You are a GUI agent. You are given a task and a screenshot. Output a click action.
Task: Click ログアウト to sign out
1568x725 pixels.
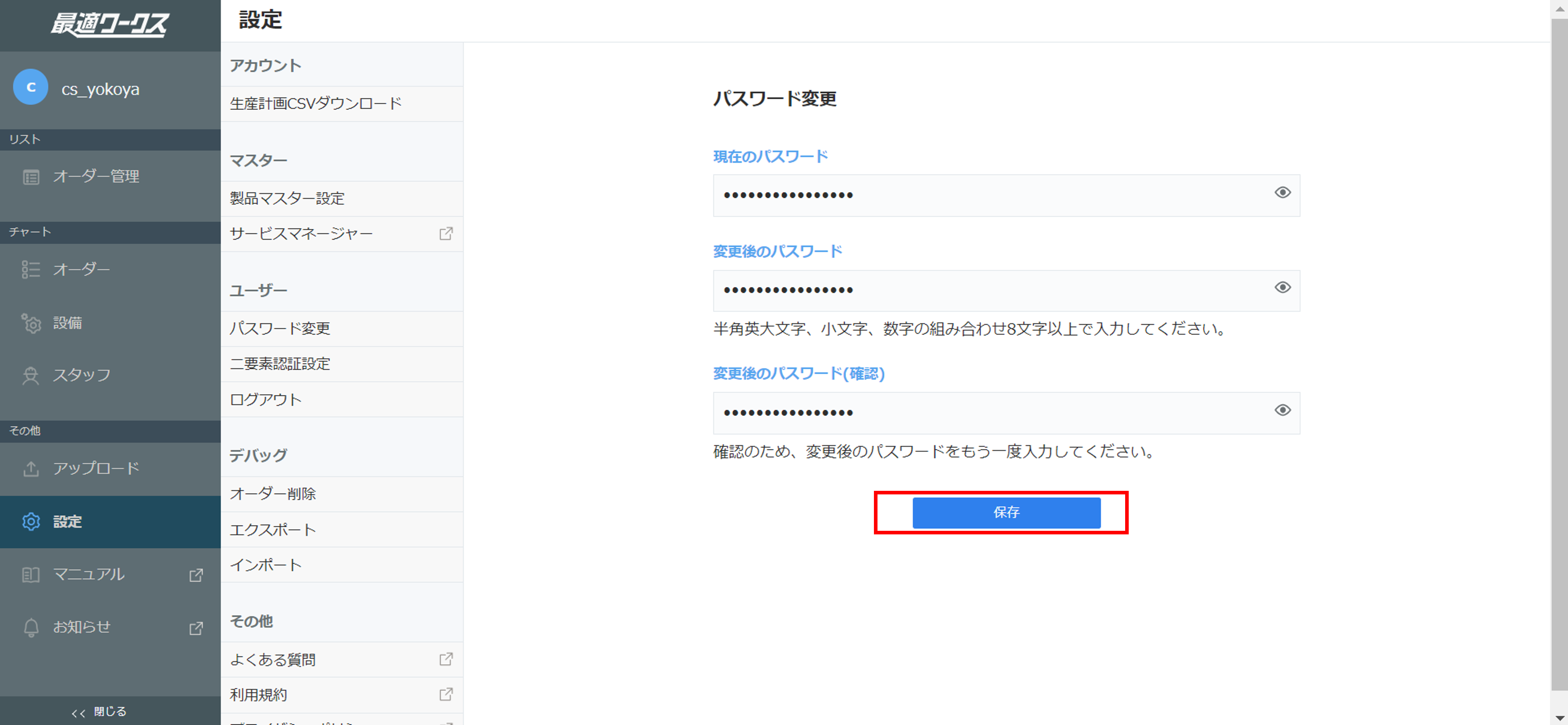tap(342, 399)
